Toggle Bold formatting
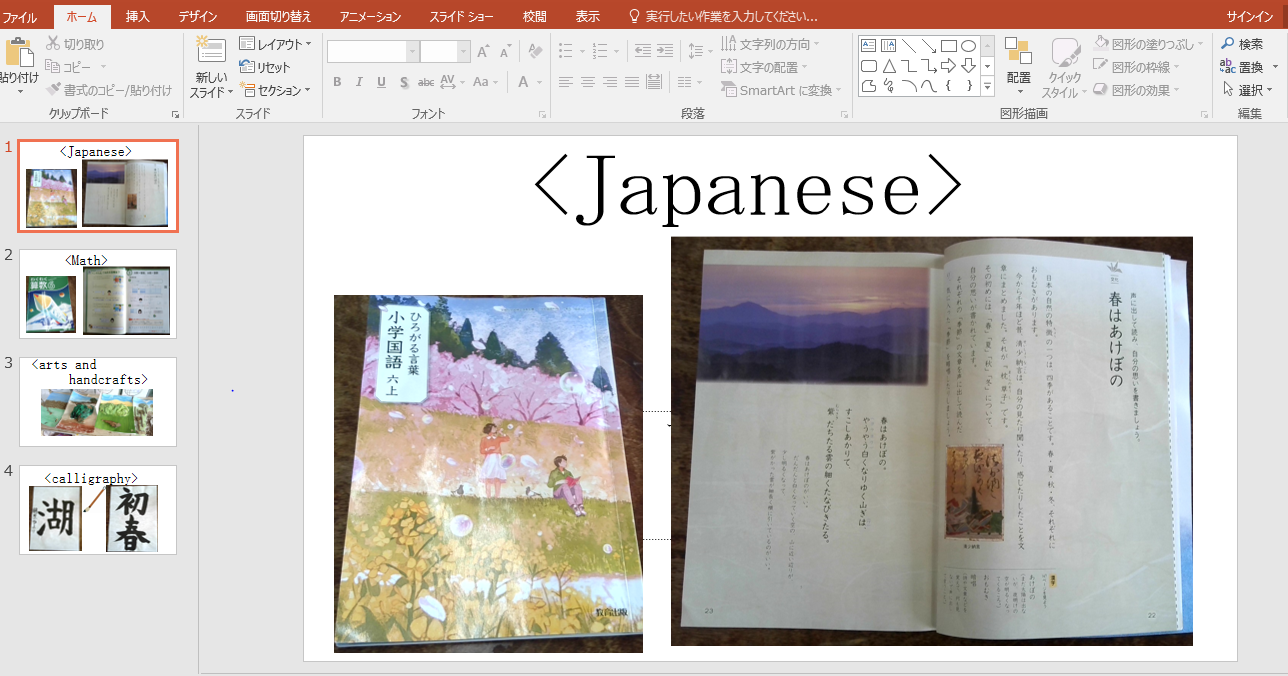The width and height of the screenshot is (1288, 676). [337, 82]
